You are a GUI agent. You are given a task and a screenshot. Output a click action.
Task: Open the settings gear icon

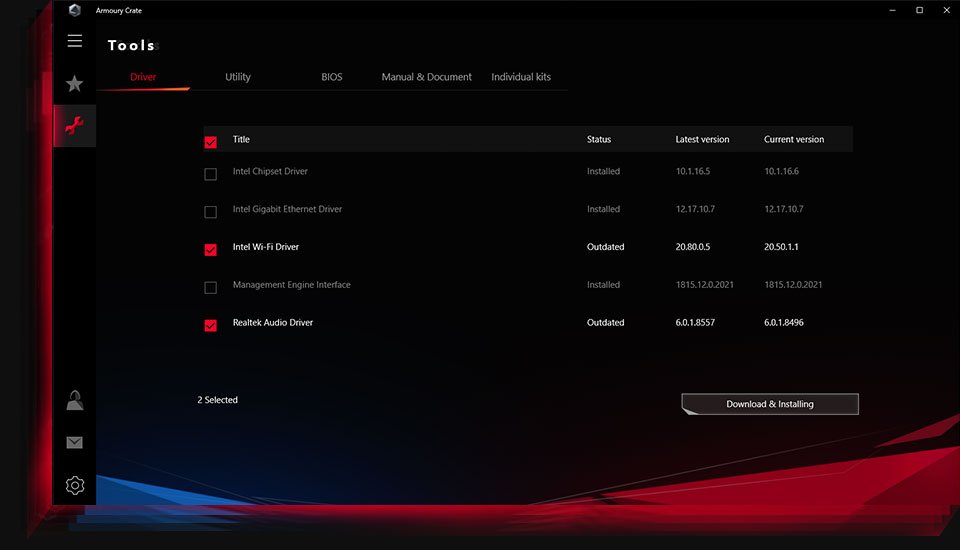pyautogui.click(x=75, y=486)
